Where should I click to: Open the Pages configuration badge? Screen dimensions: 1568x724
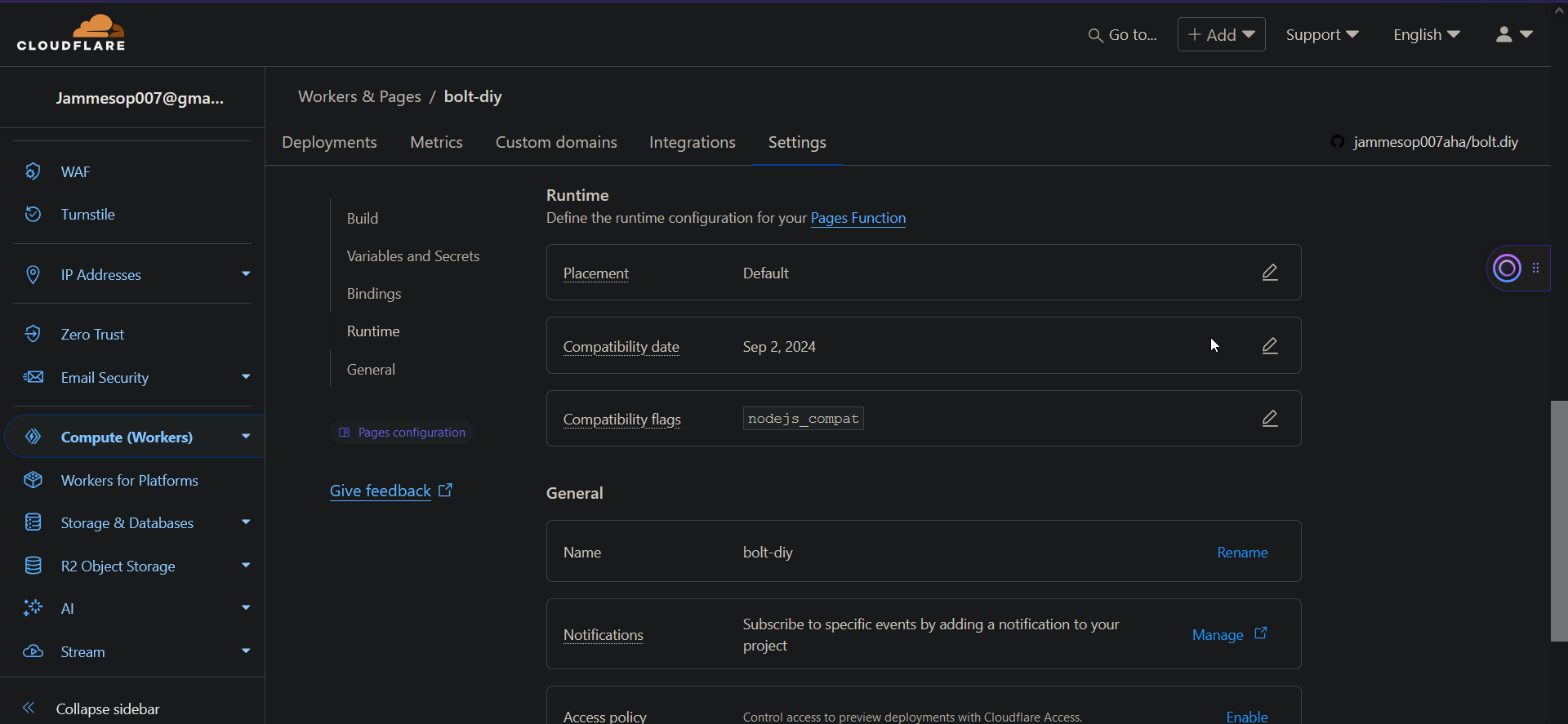tap(402, 433)
